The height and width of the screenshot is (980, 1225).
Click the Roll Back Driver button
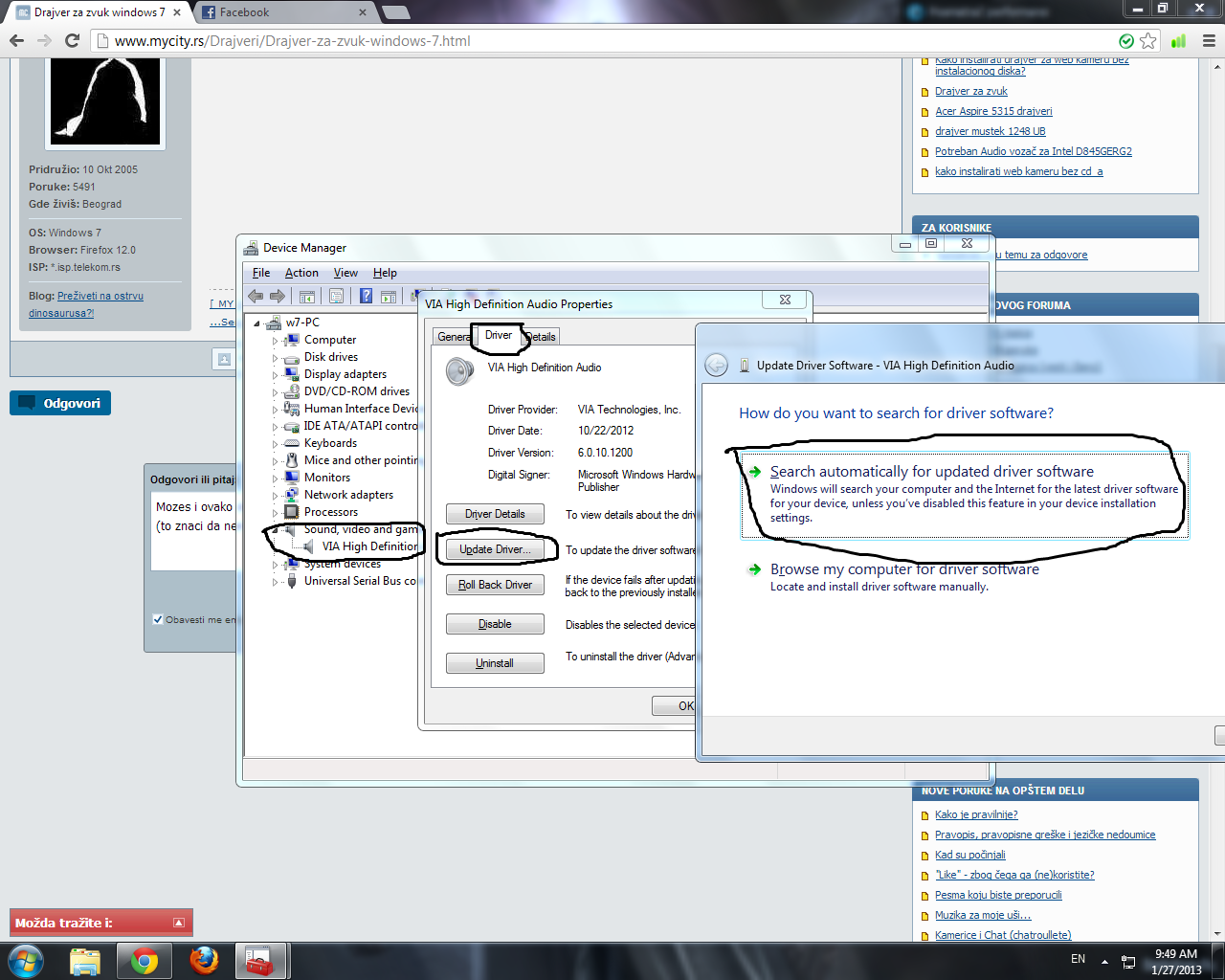click(x=495, y=585)
